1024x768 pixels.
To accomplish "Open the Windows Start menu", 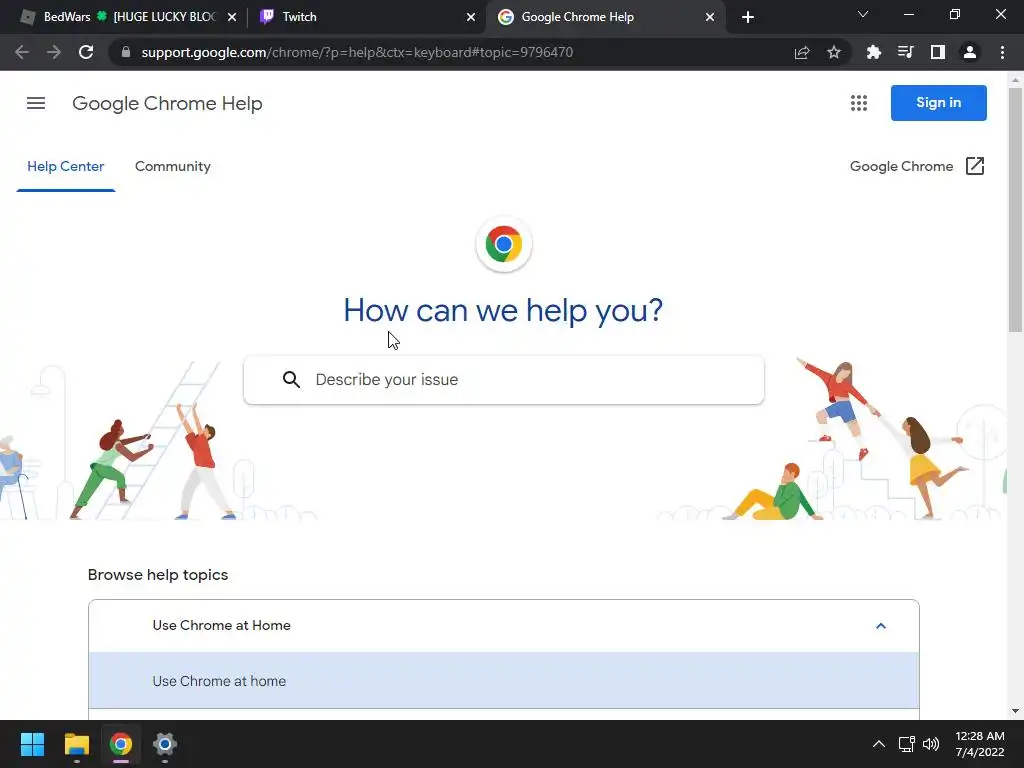I will 32,744.
